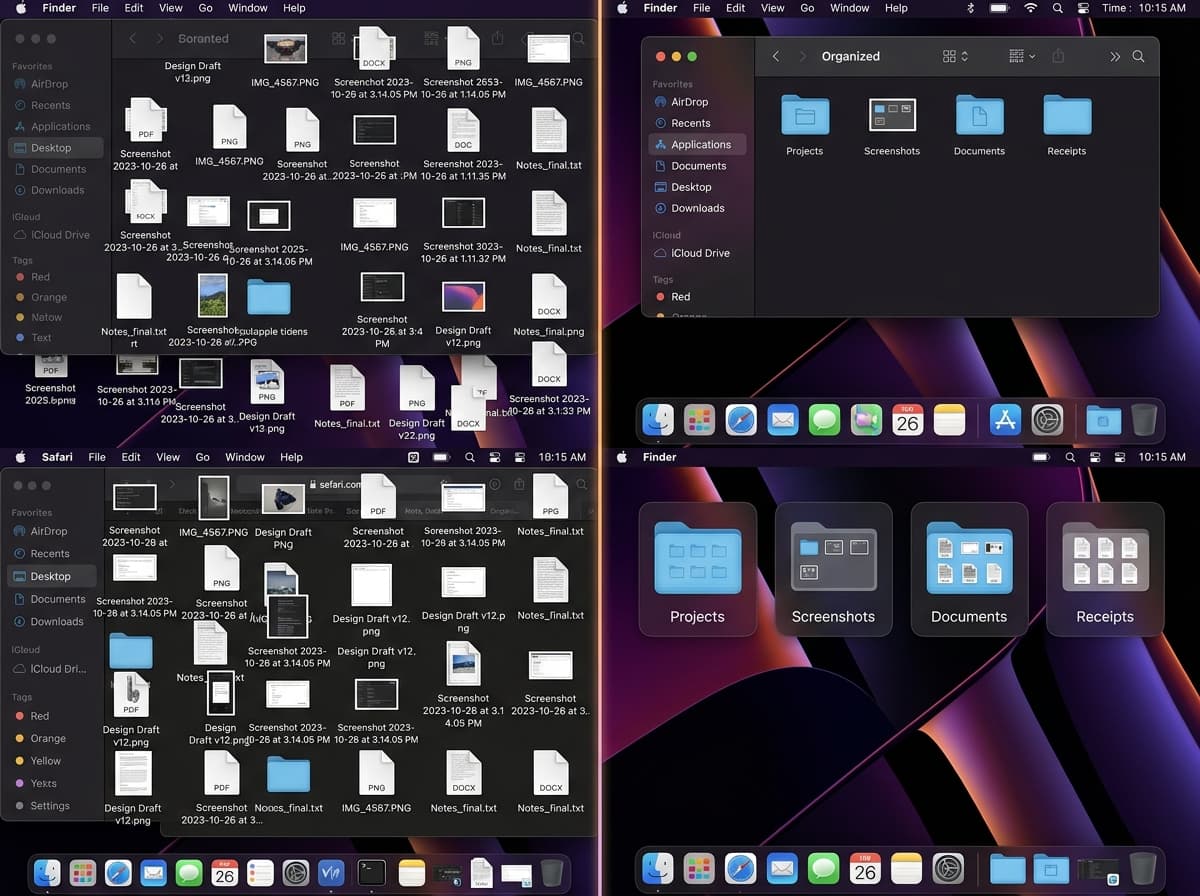
Task: Select the file Design Draft v13.png in Boranted
Action: click(x=193, y=72)
